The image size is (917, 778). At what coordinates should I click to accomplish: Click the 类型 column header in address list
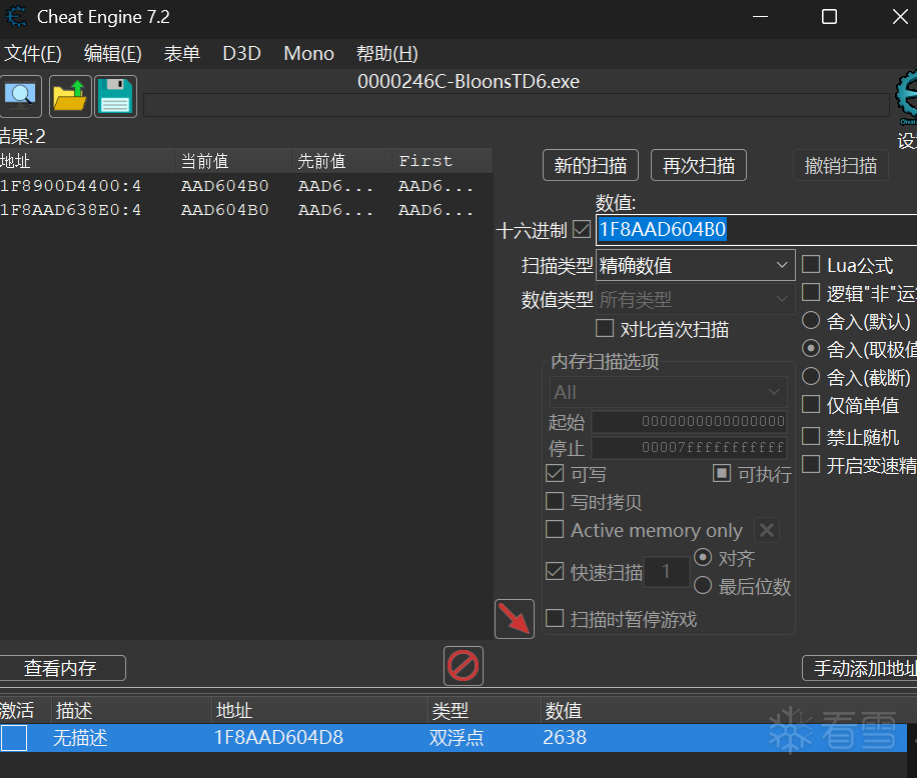pyautogui.click(x=484, y=711)
